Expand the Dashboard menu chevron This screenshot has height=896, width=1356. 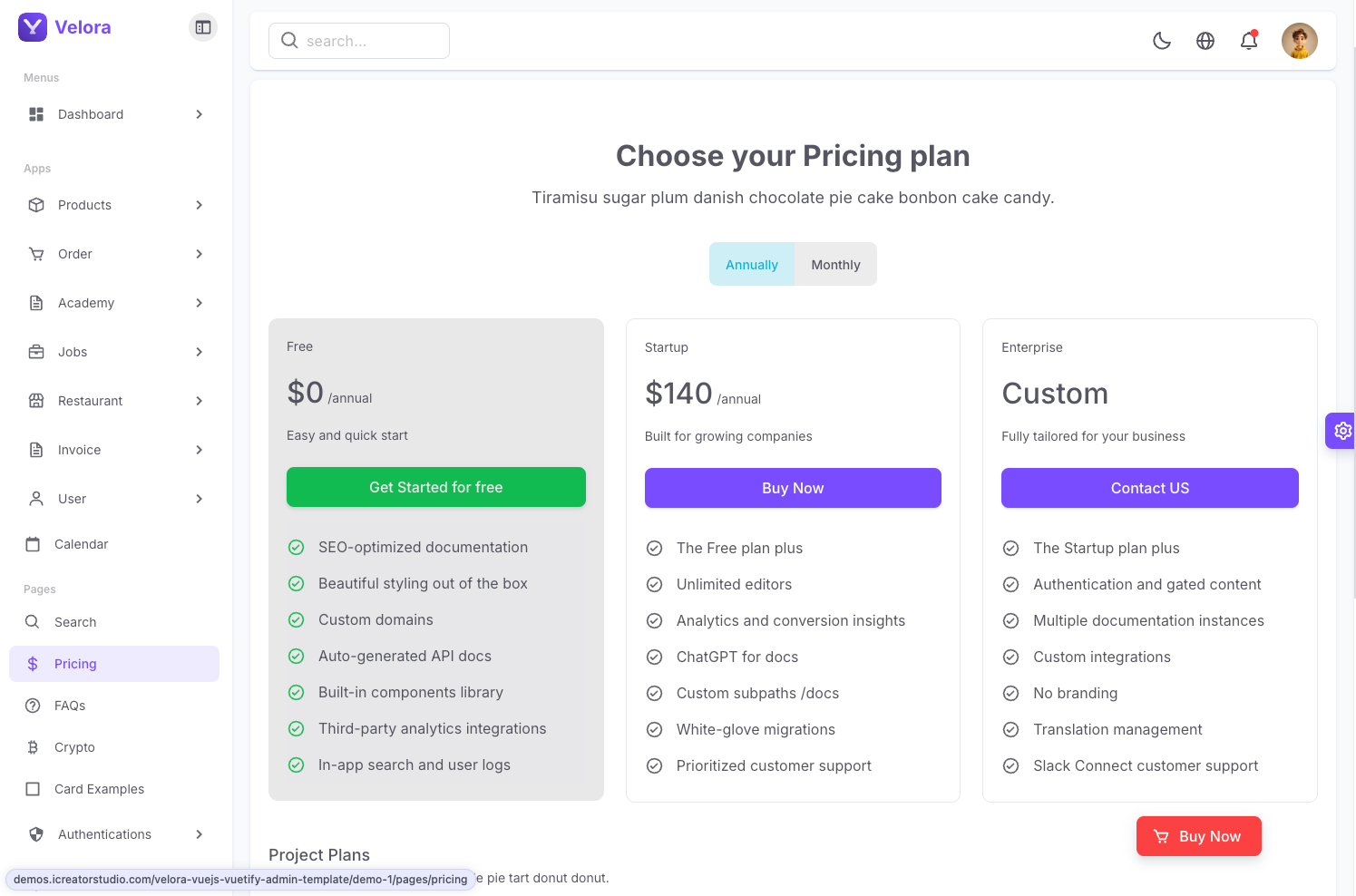click(x=200, y=114)
